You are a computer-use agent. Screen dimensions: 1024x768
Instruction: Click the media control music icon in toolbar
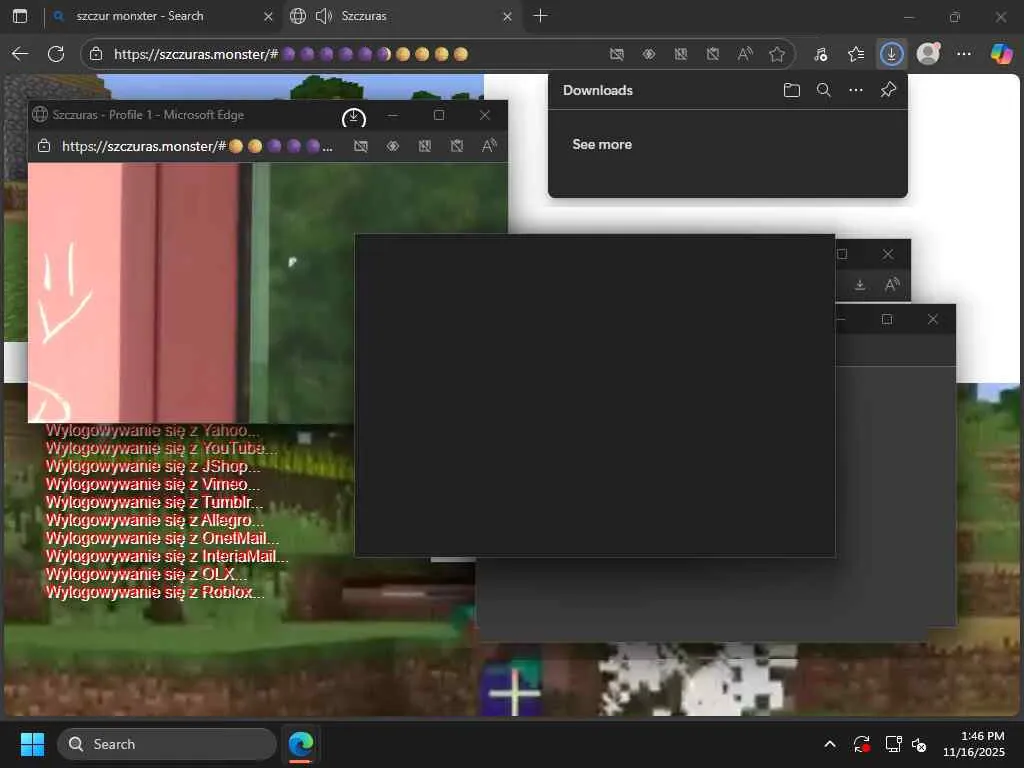(x=820, y=54)
